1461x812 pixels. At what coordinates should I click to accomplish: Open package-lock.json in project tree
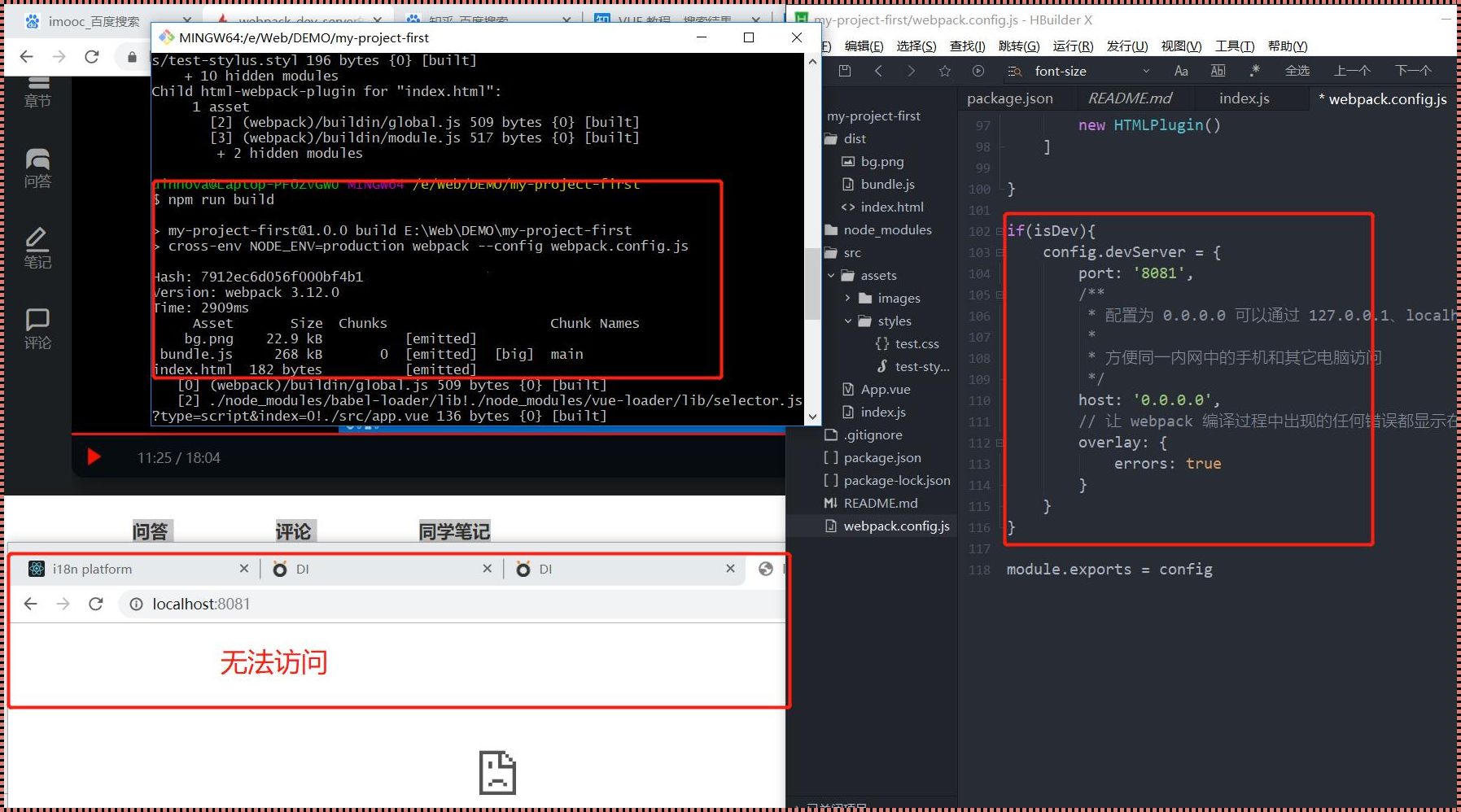897,481
